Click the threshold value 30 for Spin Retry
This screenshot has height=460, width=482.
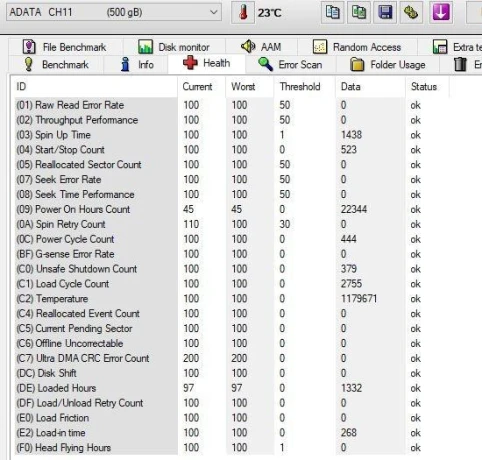(x=285, y=224)
